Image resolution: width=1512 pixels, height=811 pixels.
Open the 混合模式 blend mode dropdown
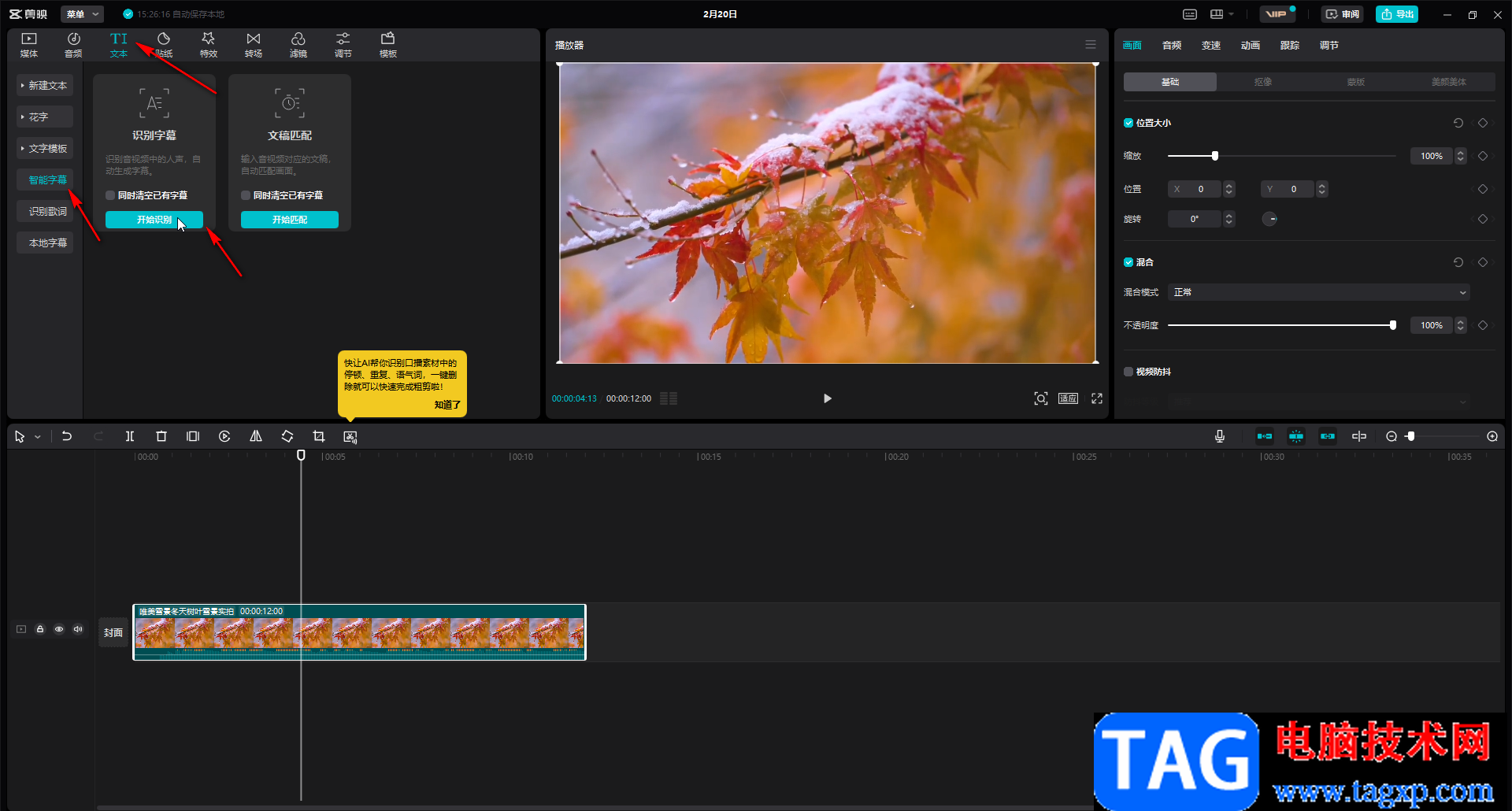coord(1318,292)
